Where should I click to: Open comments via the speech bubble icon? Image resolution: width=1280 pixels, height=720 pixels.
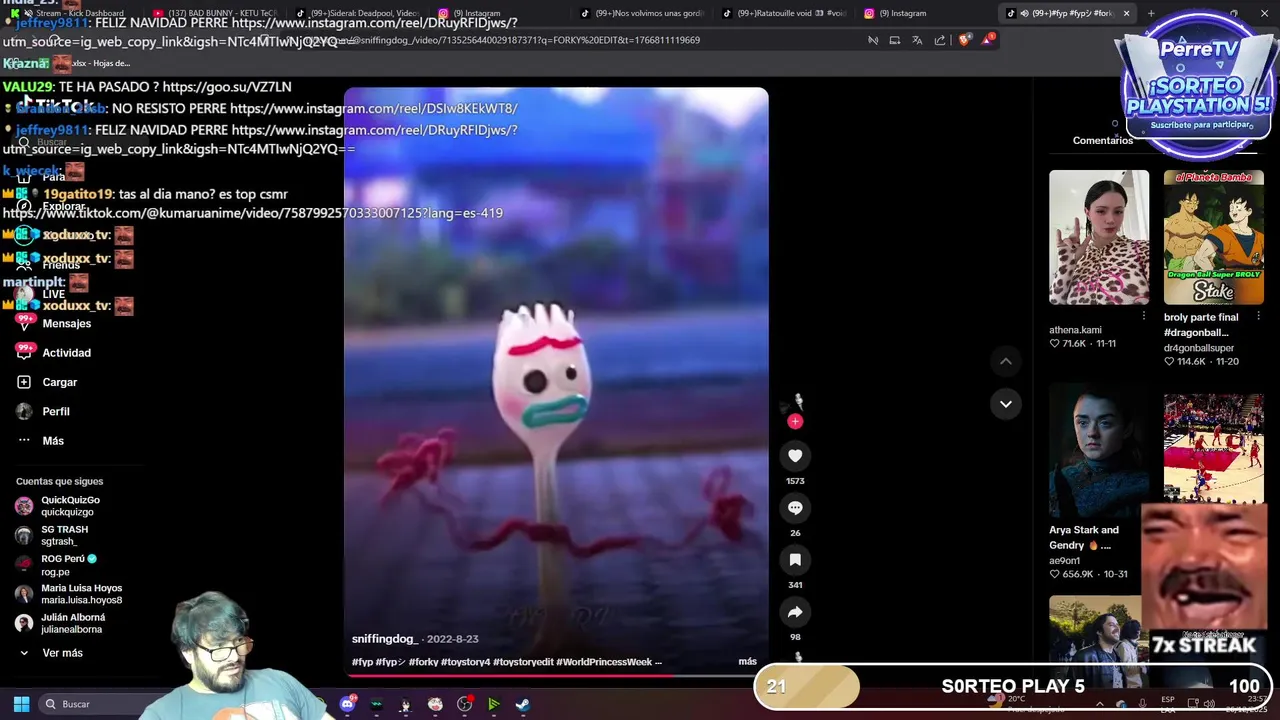pyautogui.click(x=795, y=508)
